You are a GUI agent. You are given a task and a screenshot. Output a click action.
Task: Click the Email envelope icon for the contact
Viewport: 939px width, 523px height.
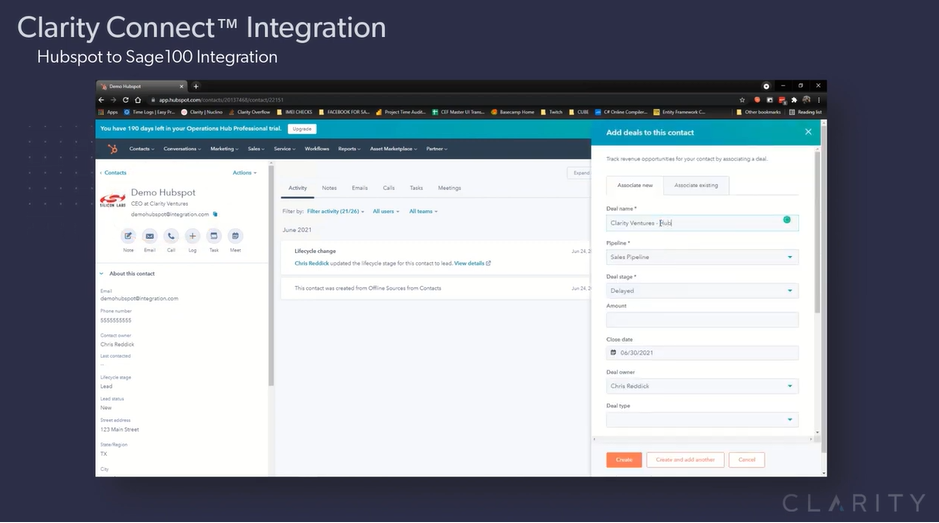(x=150, y=236)
